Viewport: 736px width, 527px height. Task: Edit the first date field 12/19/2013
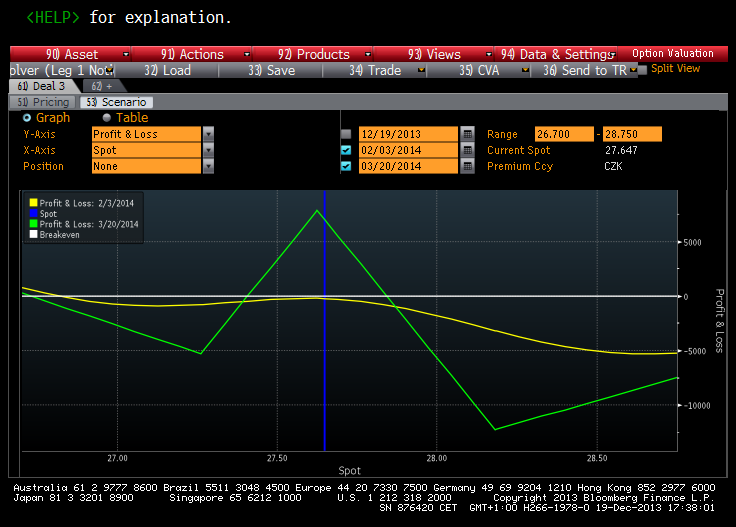408,134
